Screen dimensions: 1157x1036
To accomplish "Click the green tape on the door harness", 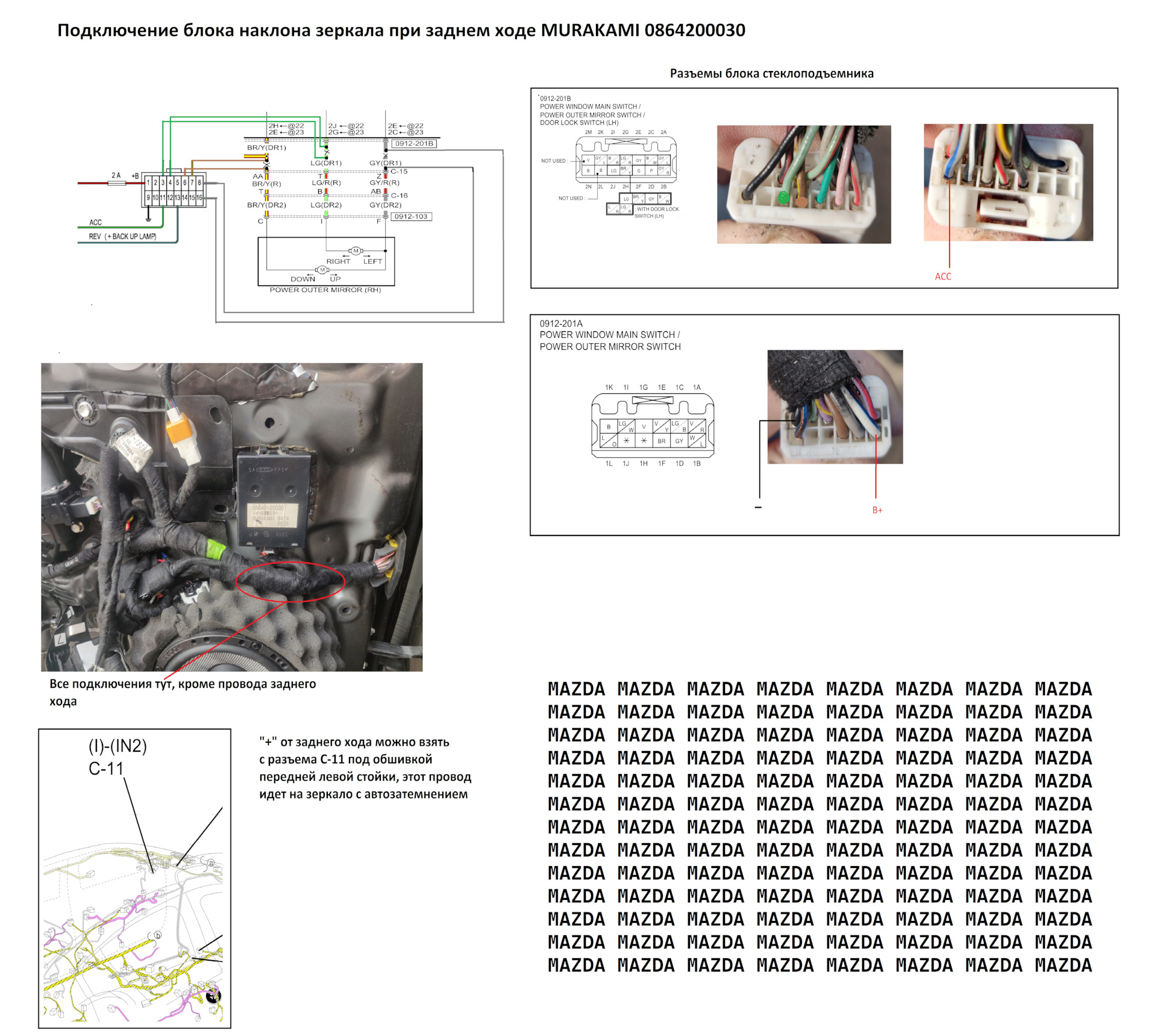I will pos(216,551).
